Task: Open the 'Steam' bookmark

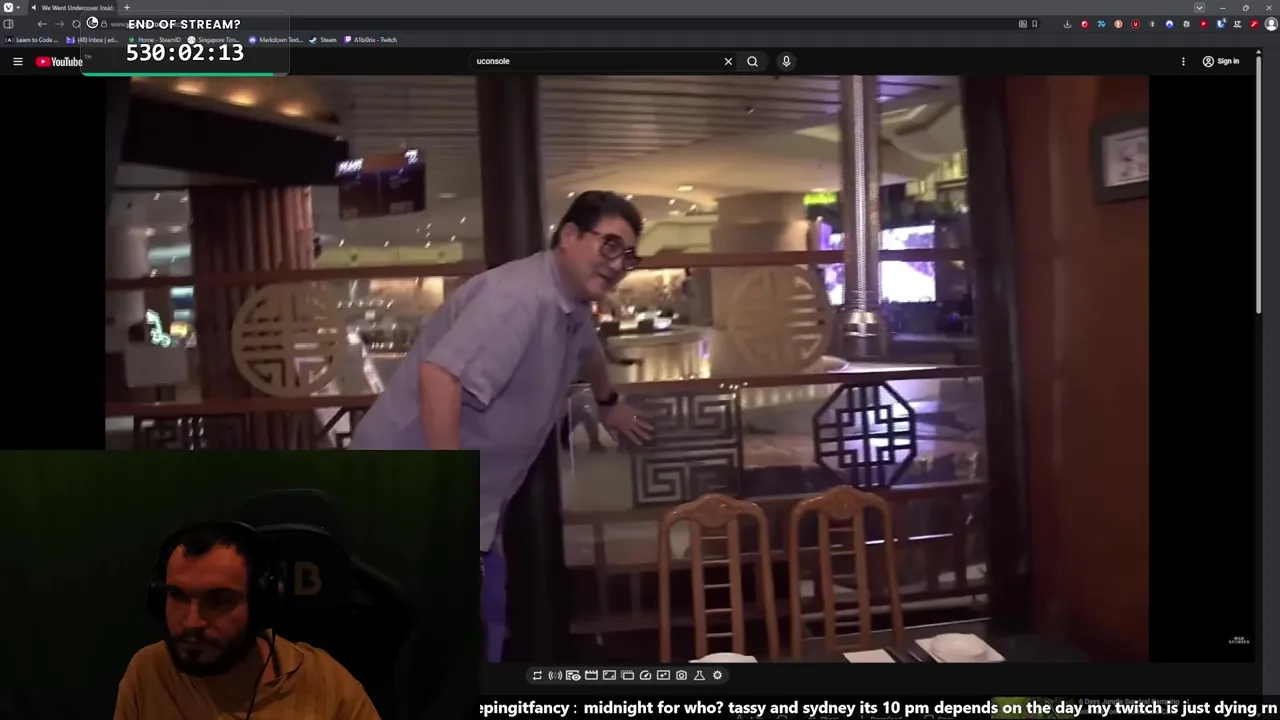Action: click(323, 40)
